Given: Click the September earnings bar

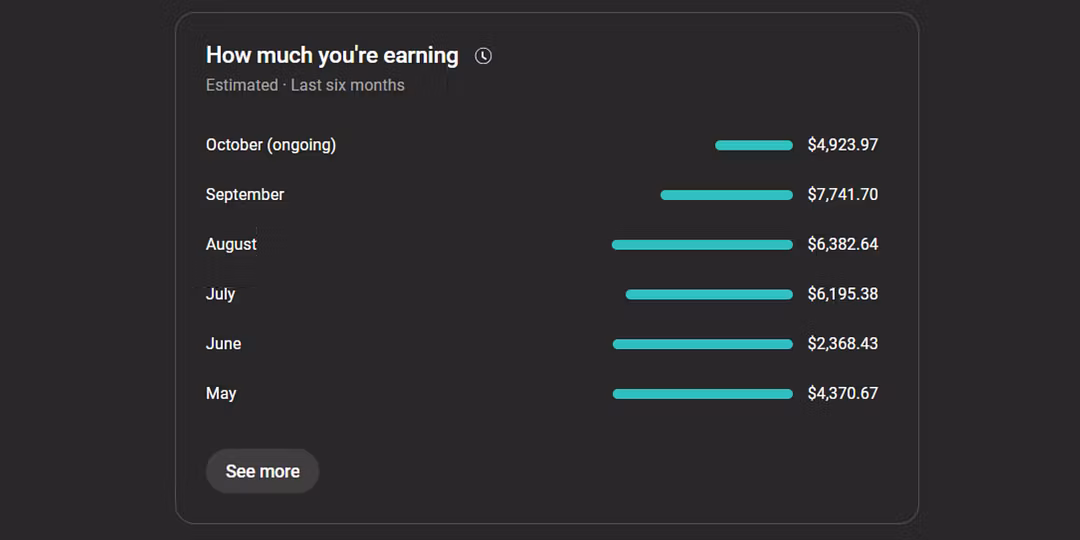Looking at the screenshot, I should tap(727, 195).
